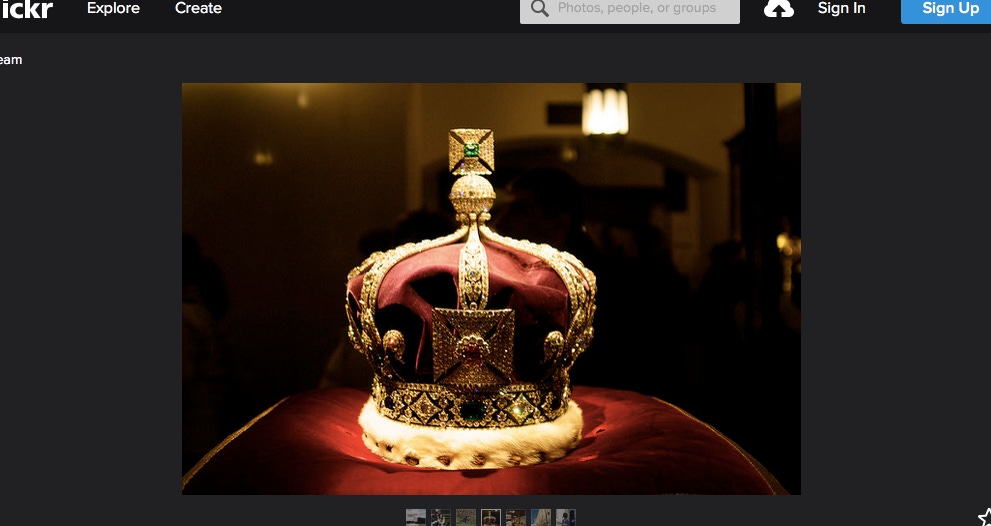Select the last thumbnail in the filmstrip
Image resolution: width=991 pixels, height=526 pixels.
click(566, 518)
